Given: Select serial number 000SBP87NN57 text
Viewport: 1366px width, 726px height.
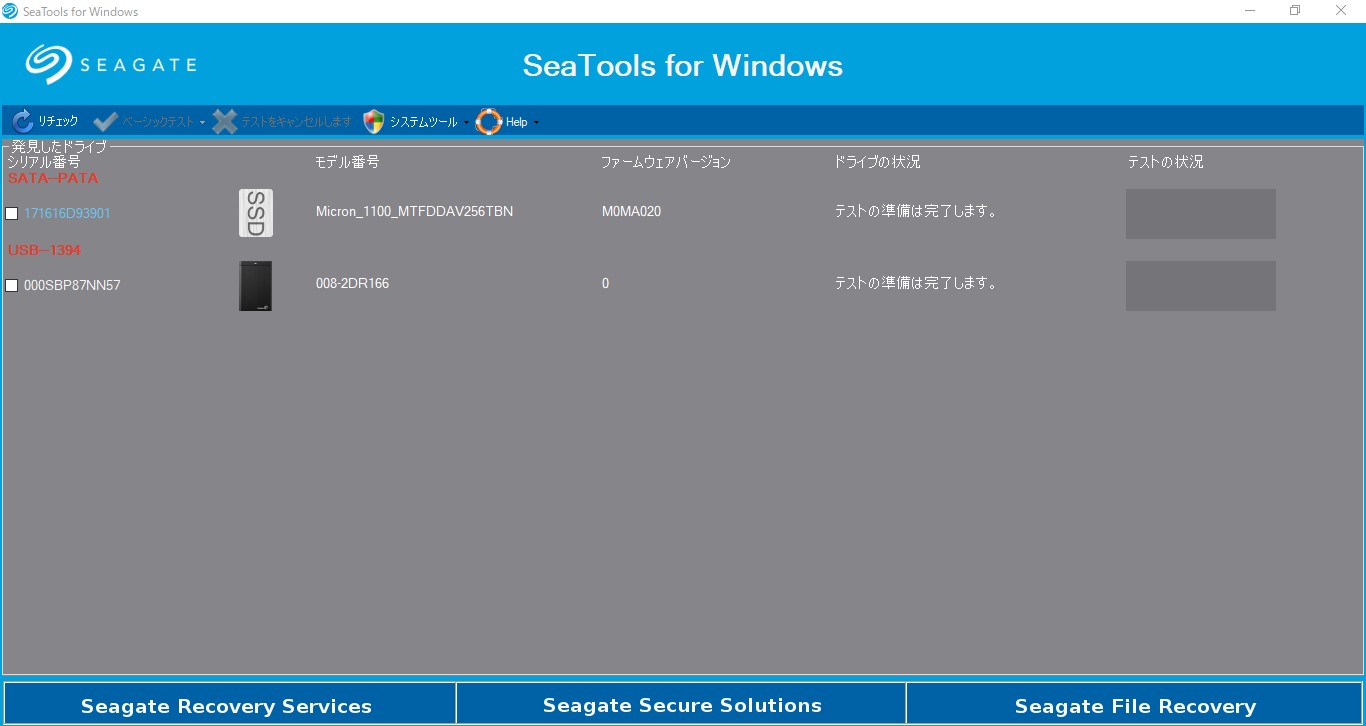Looking at the screenshot, I should click(x=72, y=286).
